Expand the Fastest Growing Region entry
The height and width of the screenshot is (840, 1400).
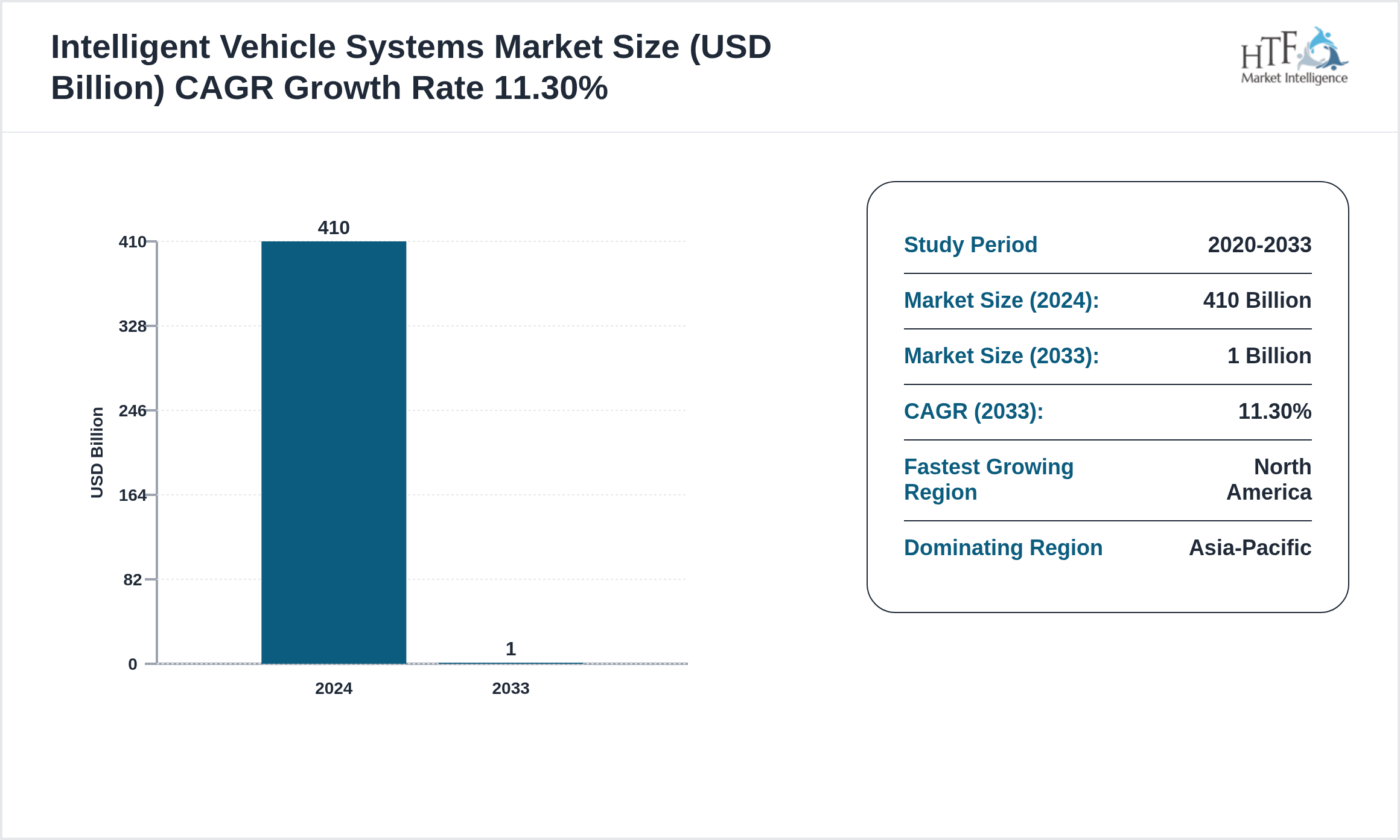pos(988,479)
